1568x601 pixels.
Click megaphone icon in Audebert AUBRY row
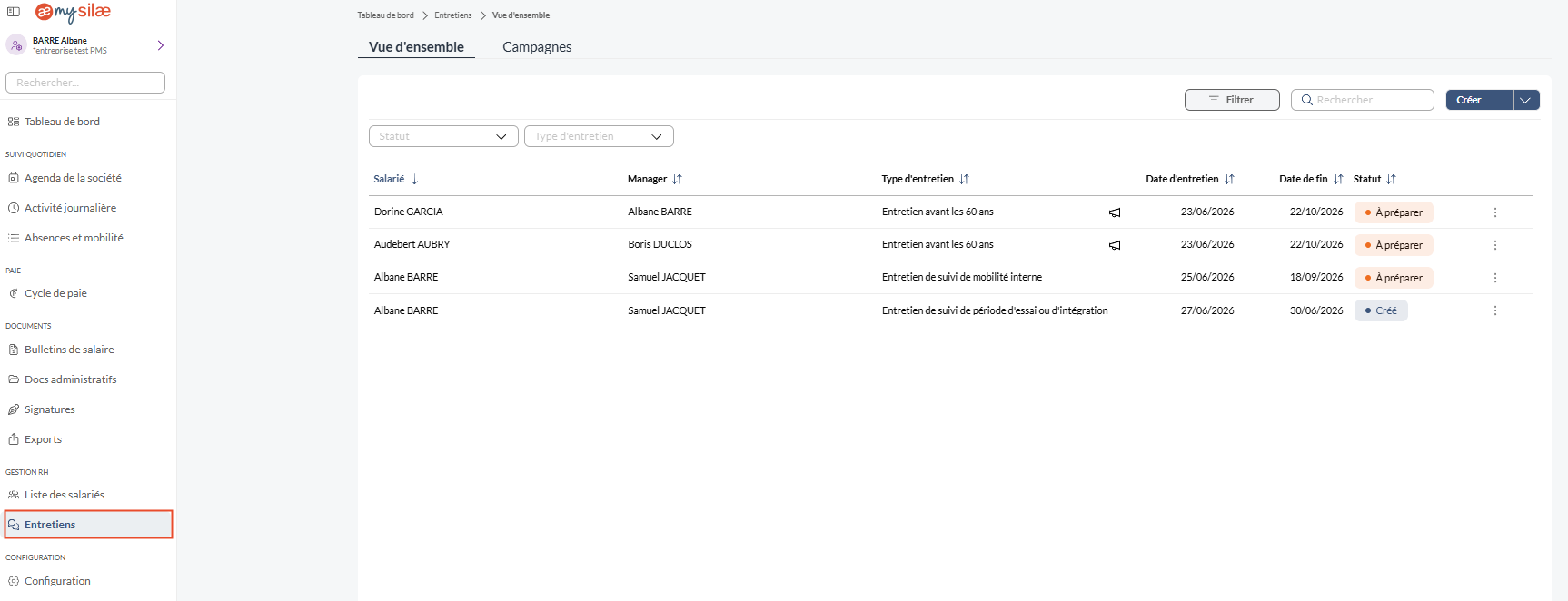pyautogui.click(x=1115, y=245)
